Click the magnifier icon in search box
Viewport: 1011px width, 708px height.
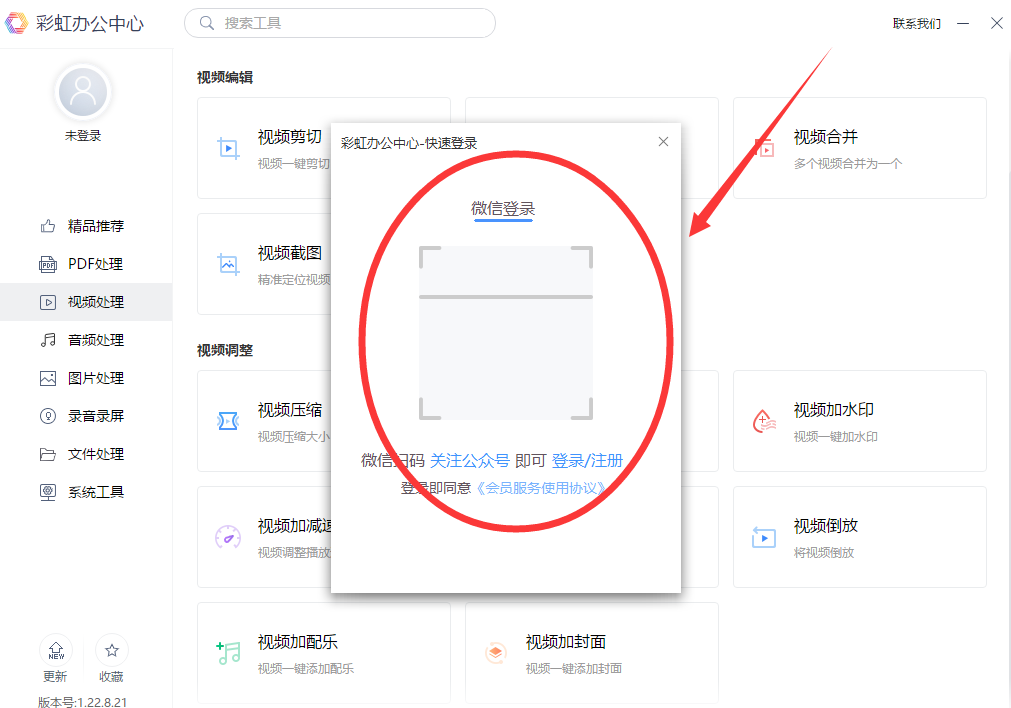tap(206, 23)
